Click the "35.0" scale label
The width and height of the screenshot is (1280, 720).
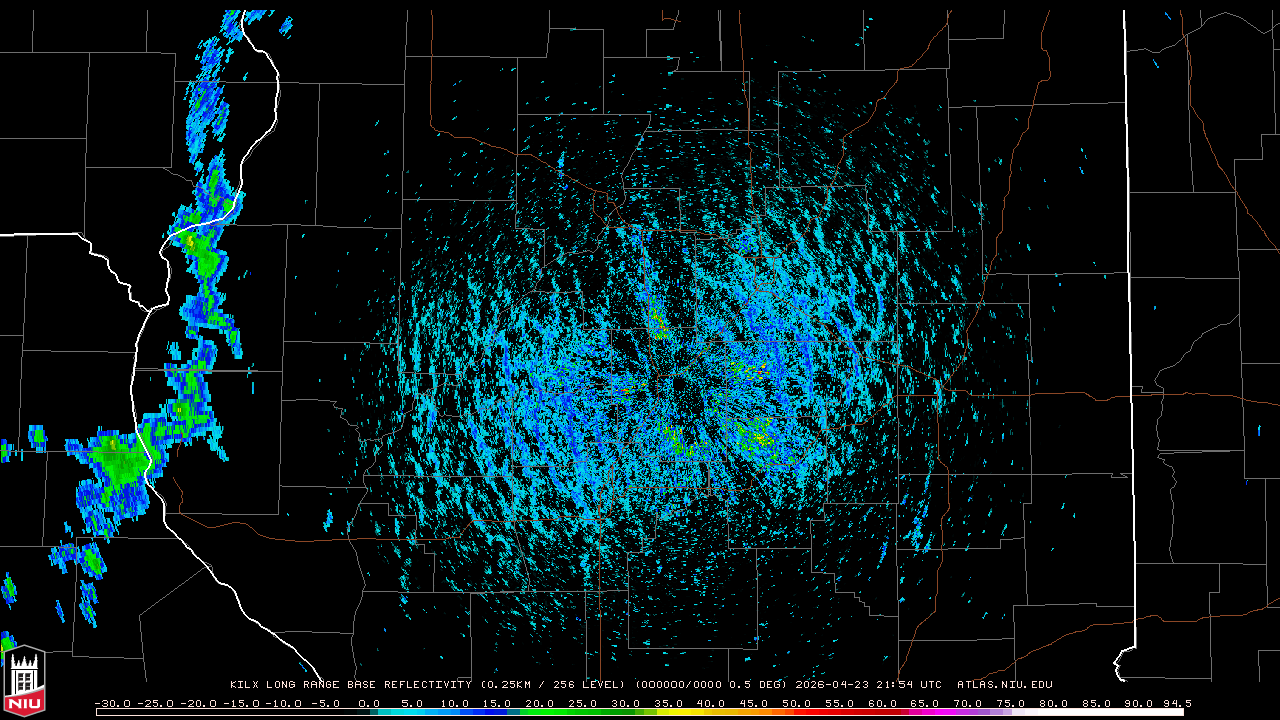tap(668, 703)
